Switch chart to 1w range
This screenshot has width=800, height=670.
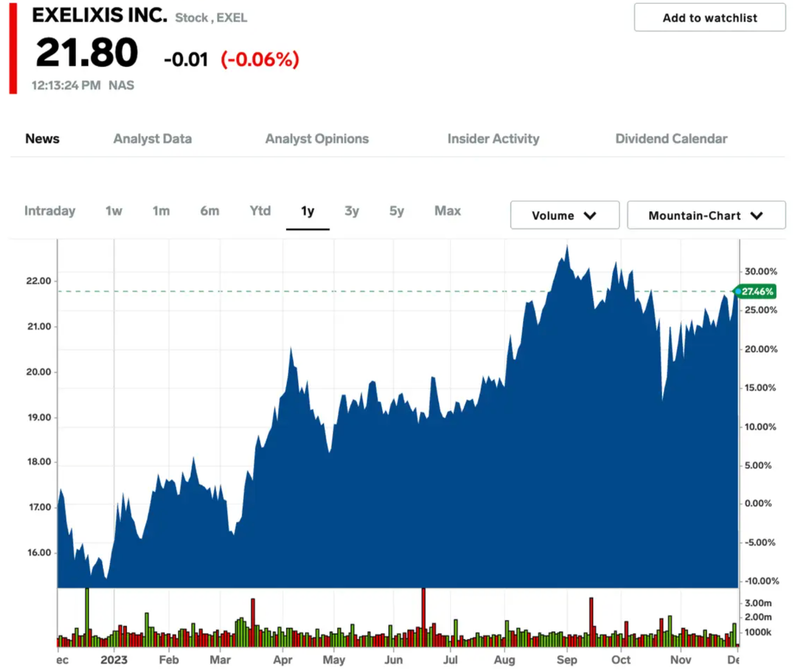(x=114, y=211)
